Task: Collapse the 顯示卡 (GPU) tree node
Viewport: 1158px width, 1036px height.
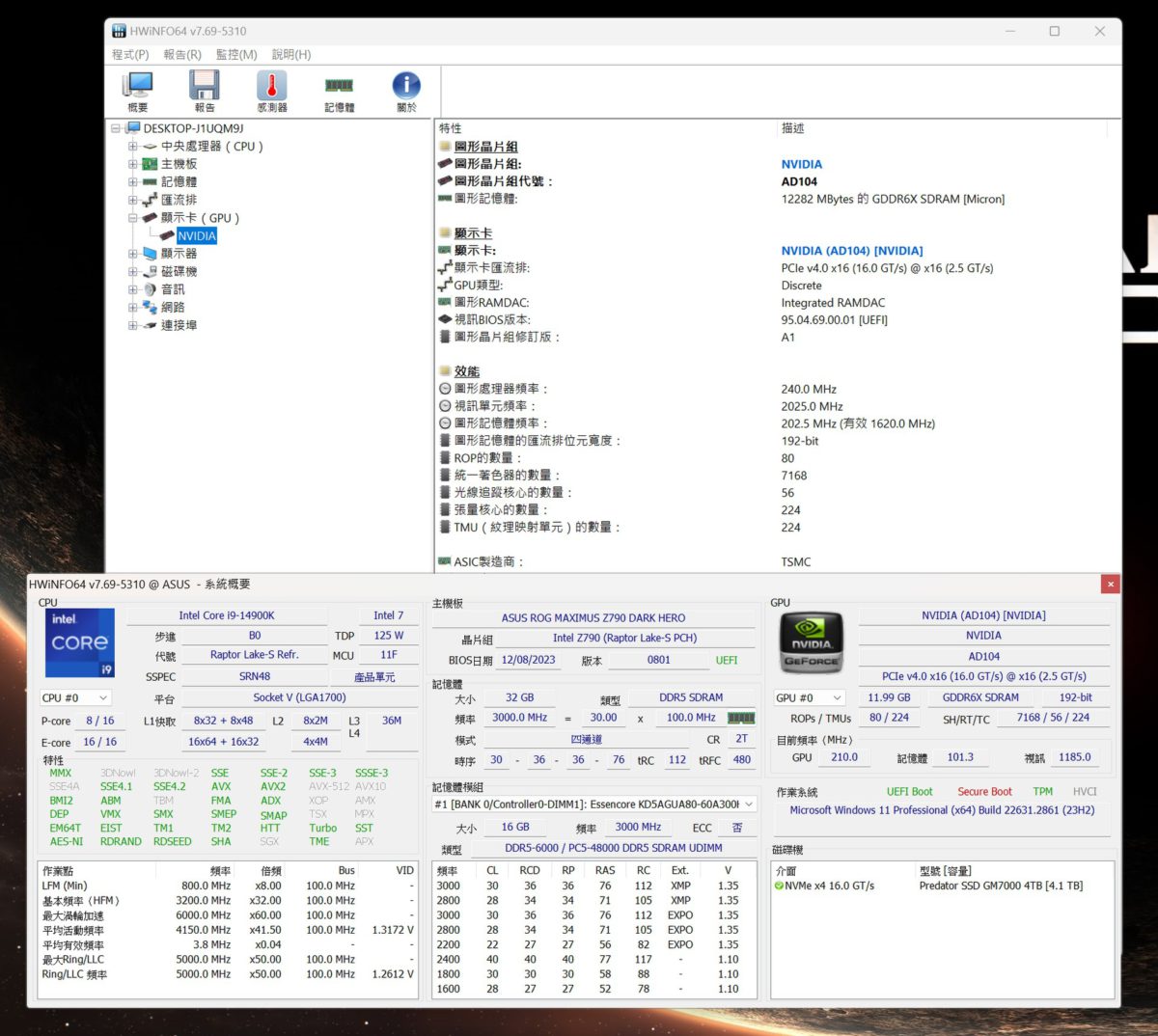Action: tap(133, 217)
